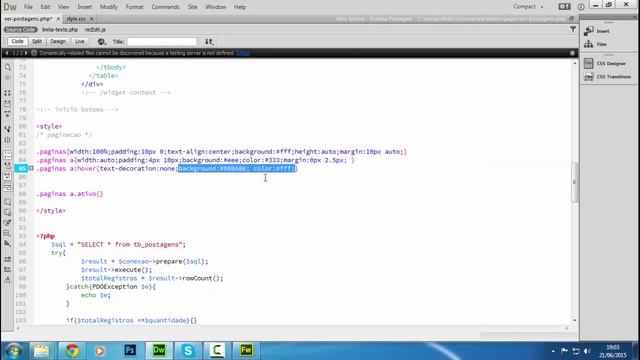640x360 pixels.
Task: Open the Window menu
Action: pos(216,7)
